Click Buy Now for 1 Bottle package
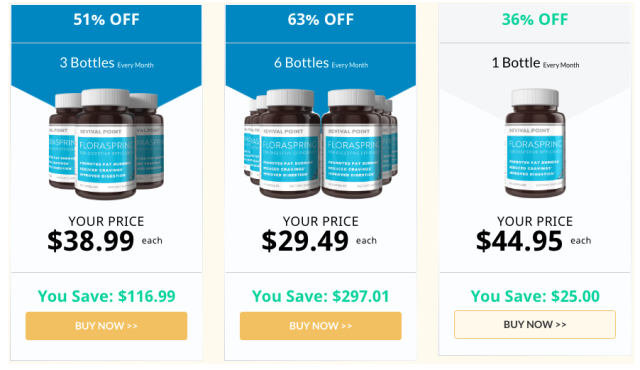 535,324
